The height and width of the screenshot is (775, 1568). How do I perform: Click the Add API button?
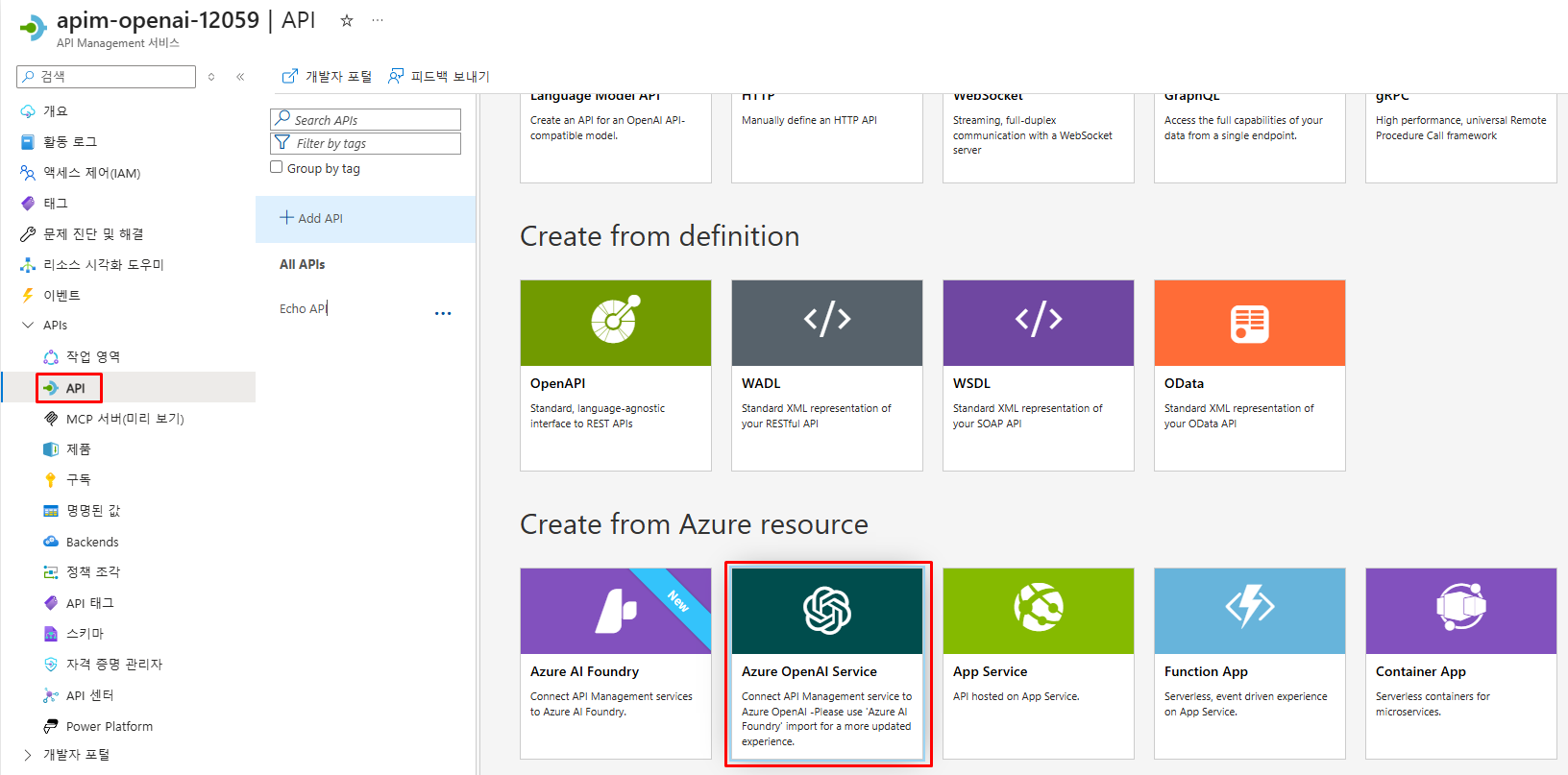(x=311, y=218)
